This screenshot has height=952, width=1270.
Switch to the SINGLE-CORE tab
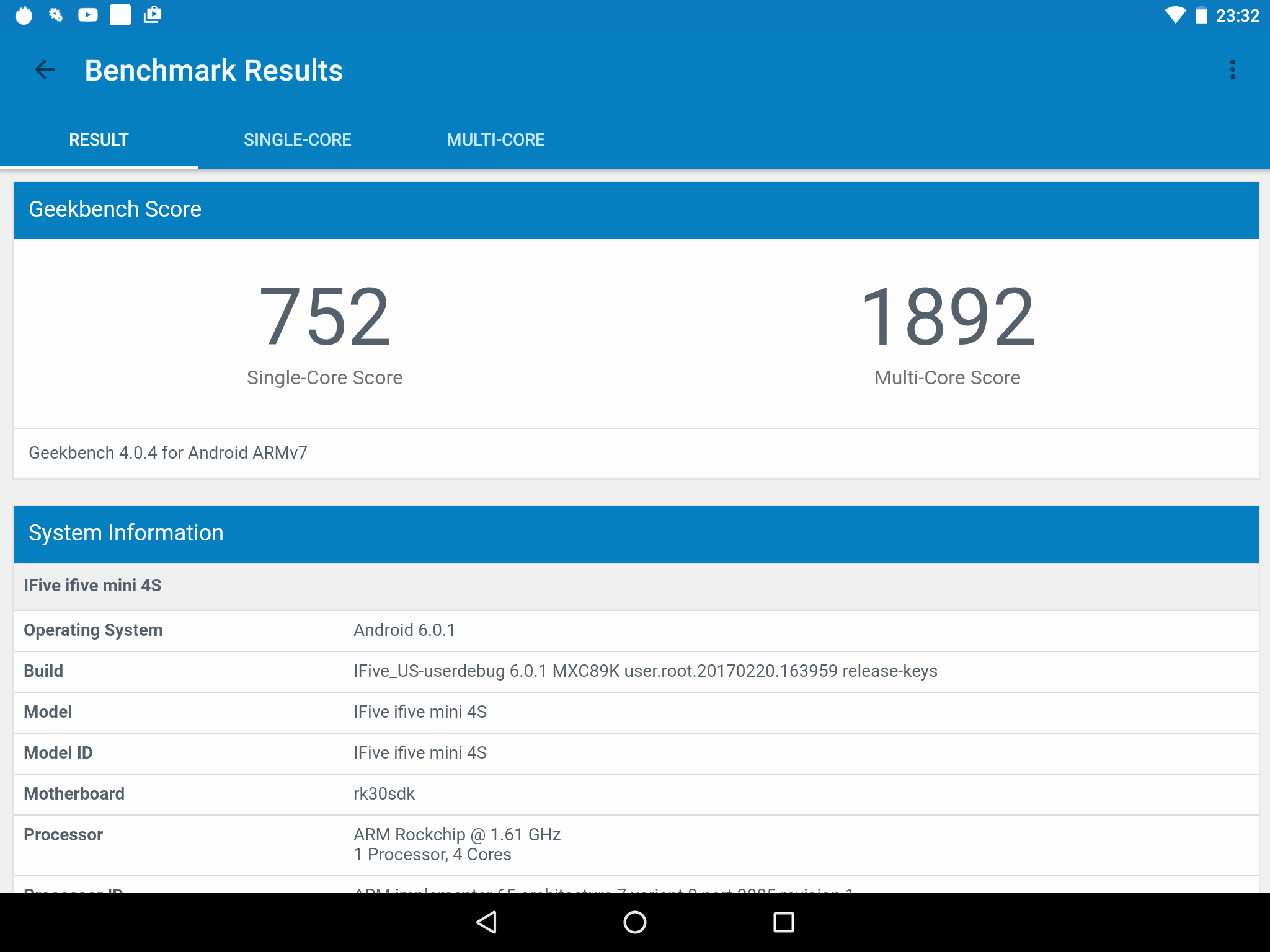click(x=297, y=140)
